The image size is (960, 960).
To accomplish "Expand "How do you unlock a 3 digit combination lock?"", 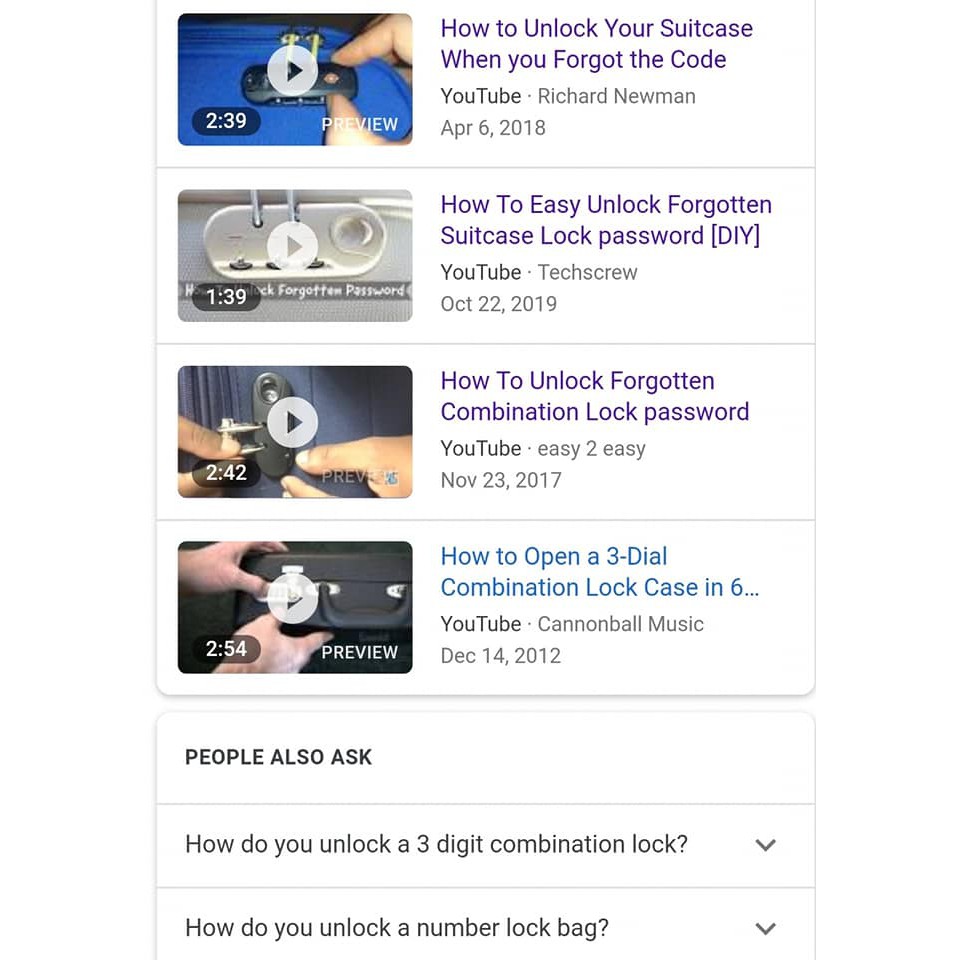I will 486,845.
